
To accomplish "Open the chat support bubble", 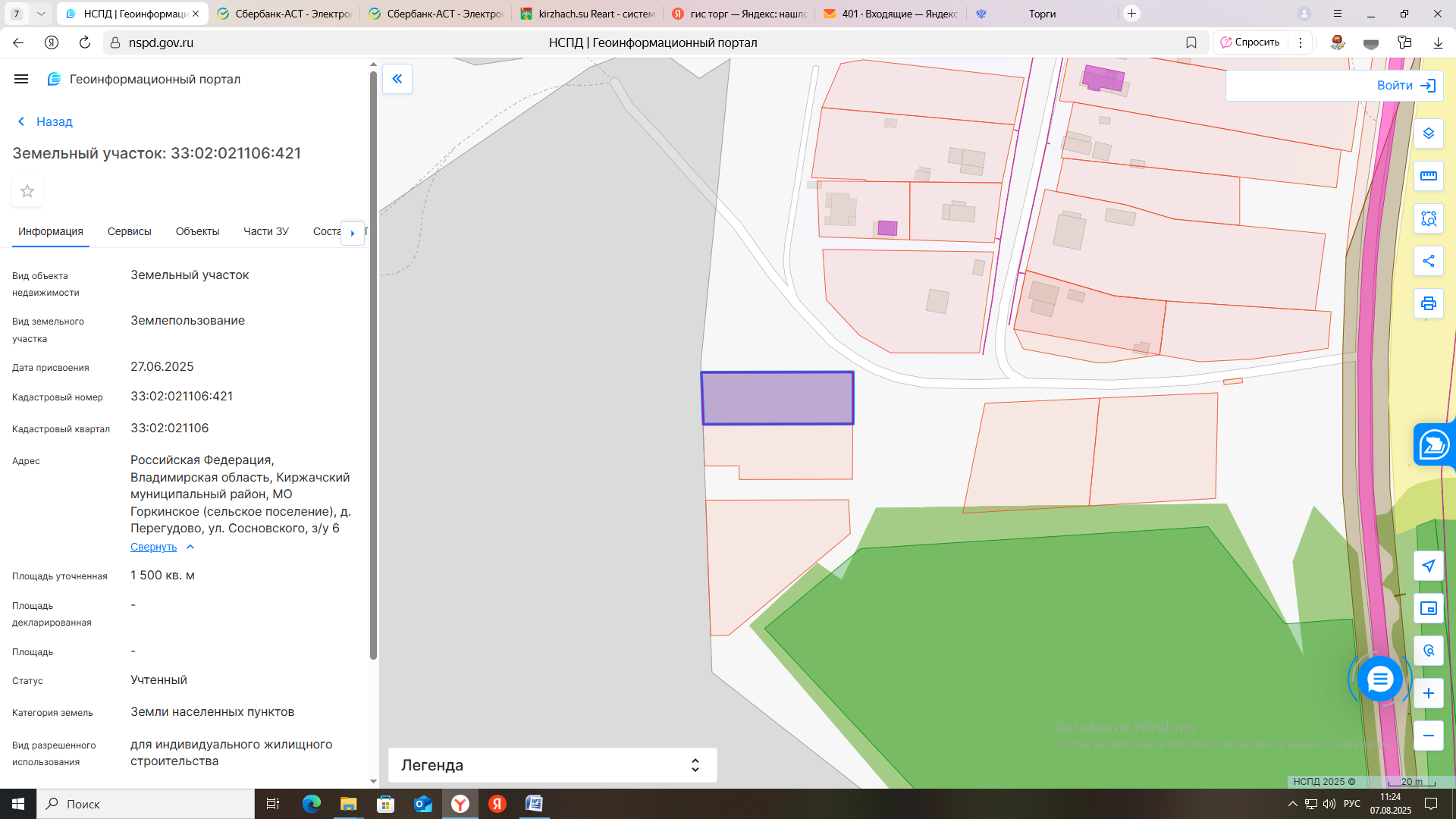I will coord(1379,679).
